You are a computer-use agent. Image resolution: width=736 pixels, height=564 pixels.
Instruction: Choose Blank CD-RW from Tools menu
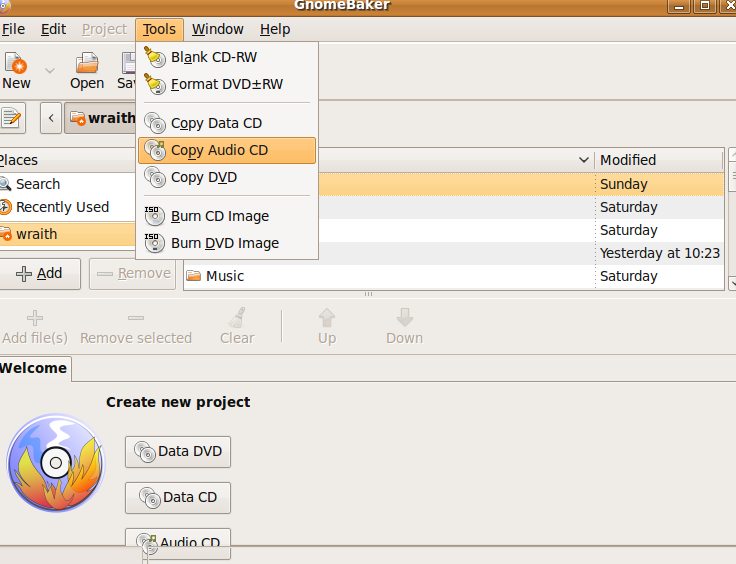227,57
